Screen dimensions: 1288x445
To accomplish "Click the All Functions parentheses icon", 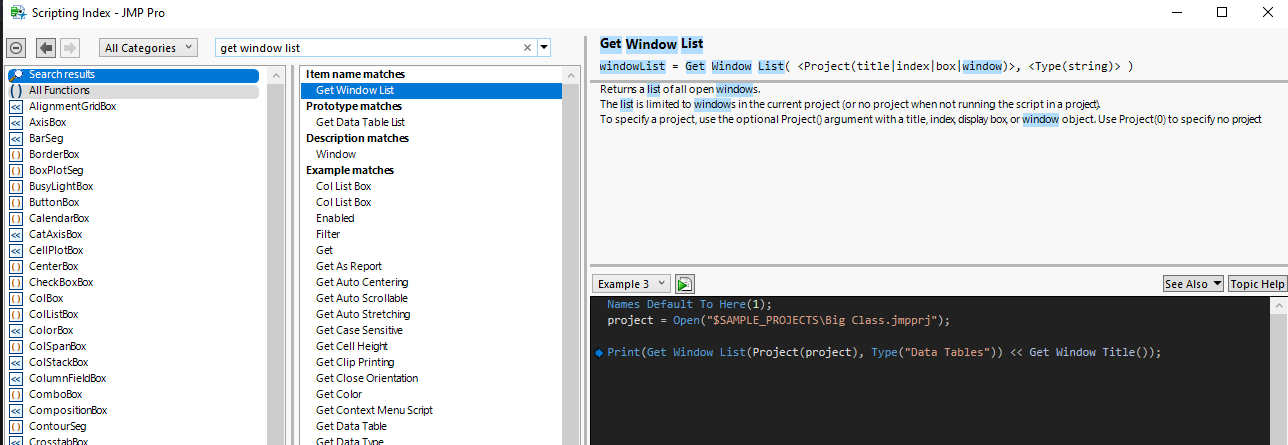I will click(16, 91).
